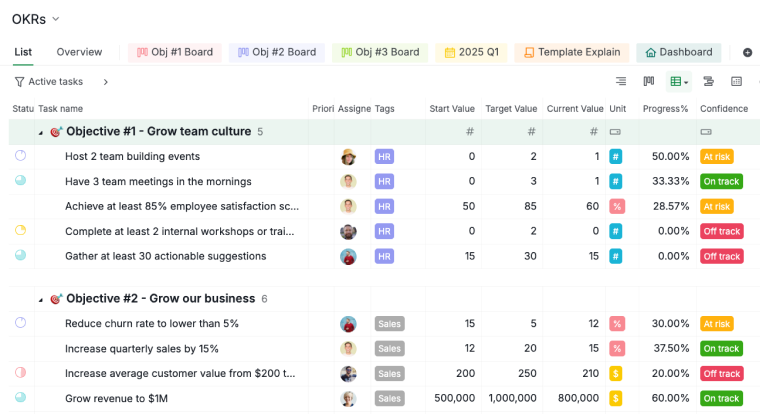Click Unit summary icon in Objective #1 header
The image size is (760, 414).
click(615, 132)
